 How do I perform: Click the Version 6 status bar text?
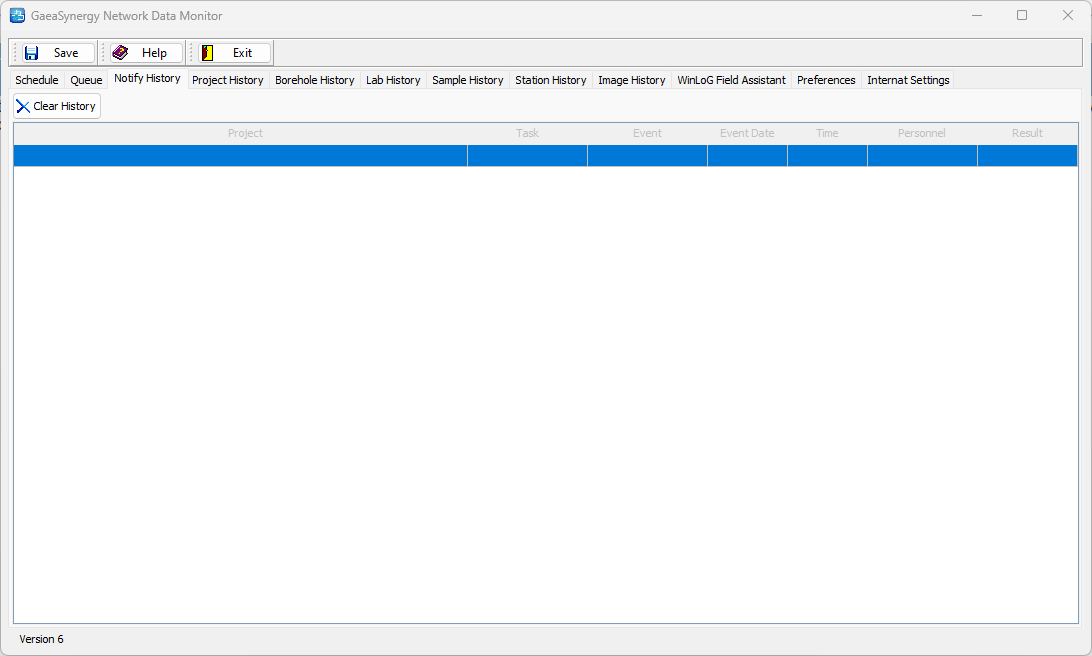coord(41,639)
